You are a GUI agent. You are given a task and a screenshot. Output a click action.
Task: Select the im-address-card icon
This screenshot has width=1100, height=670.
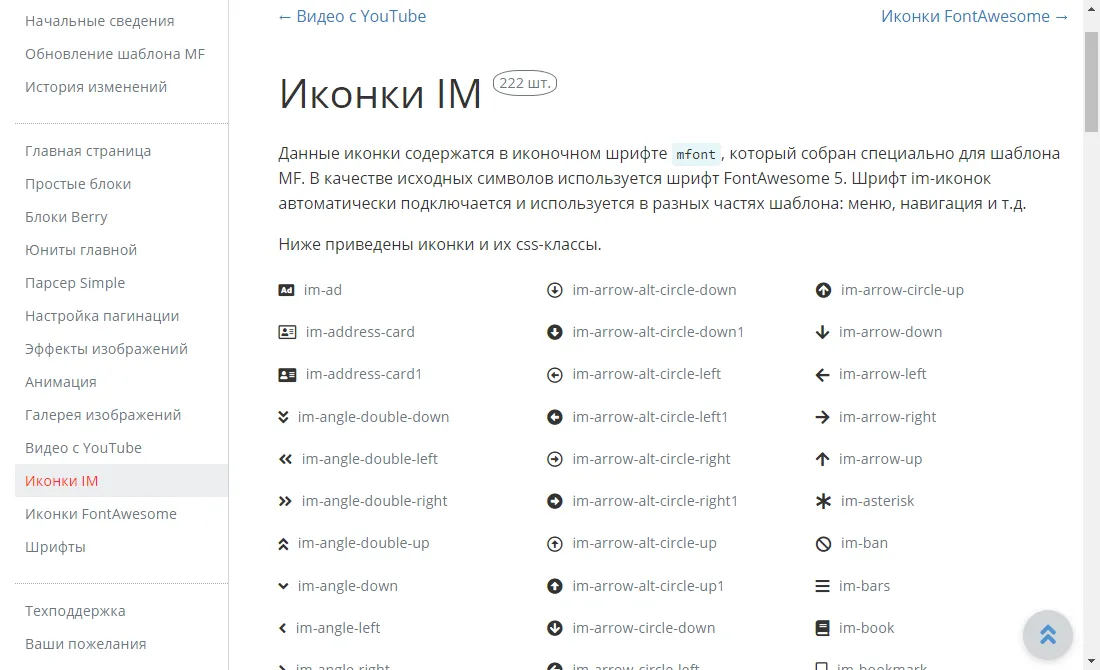point(285,331)
